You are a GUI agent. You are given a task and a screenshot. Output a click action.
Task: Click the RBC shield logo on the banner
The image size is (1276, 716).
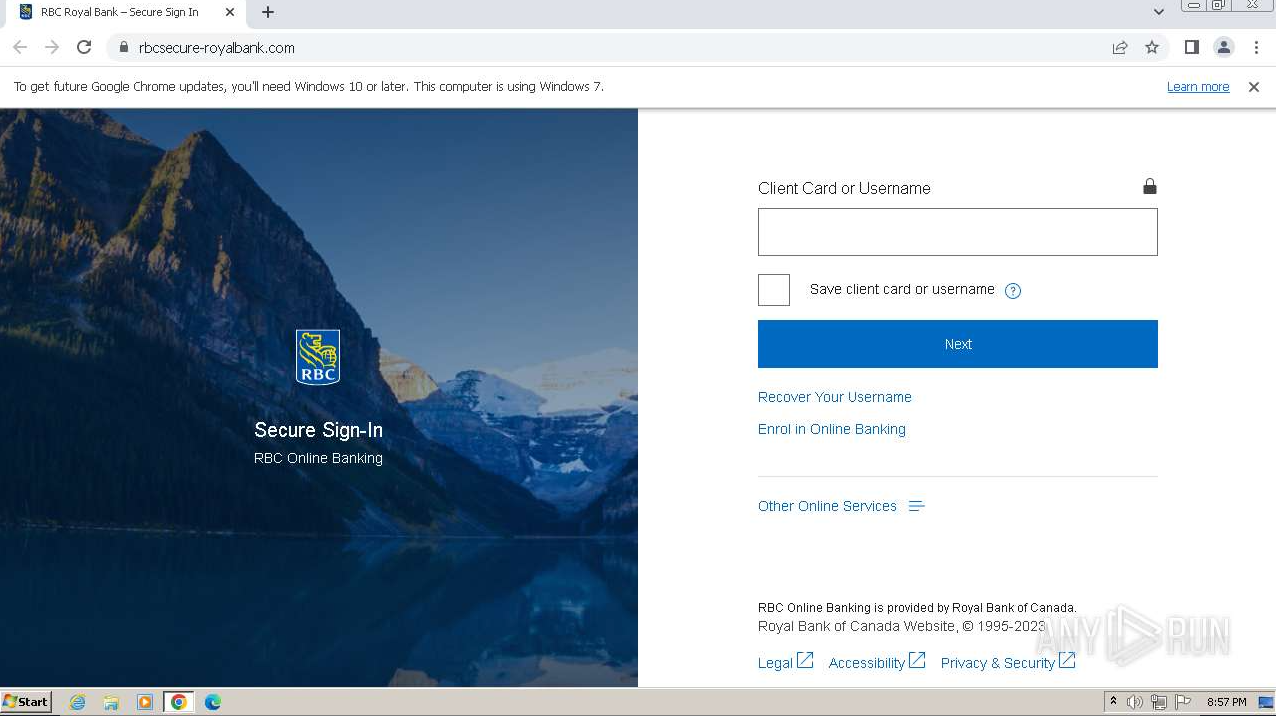(x=317, y=356)
